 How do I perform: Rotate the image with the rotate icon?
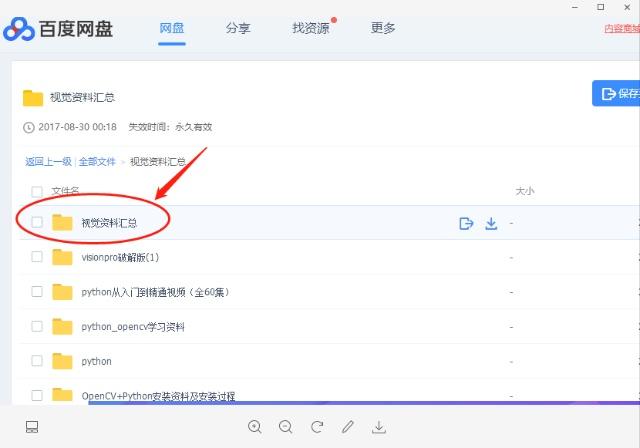click(x=317, y=427)
